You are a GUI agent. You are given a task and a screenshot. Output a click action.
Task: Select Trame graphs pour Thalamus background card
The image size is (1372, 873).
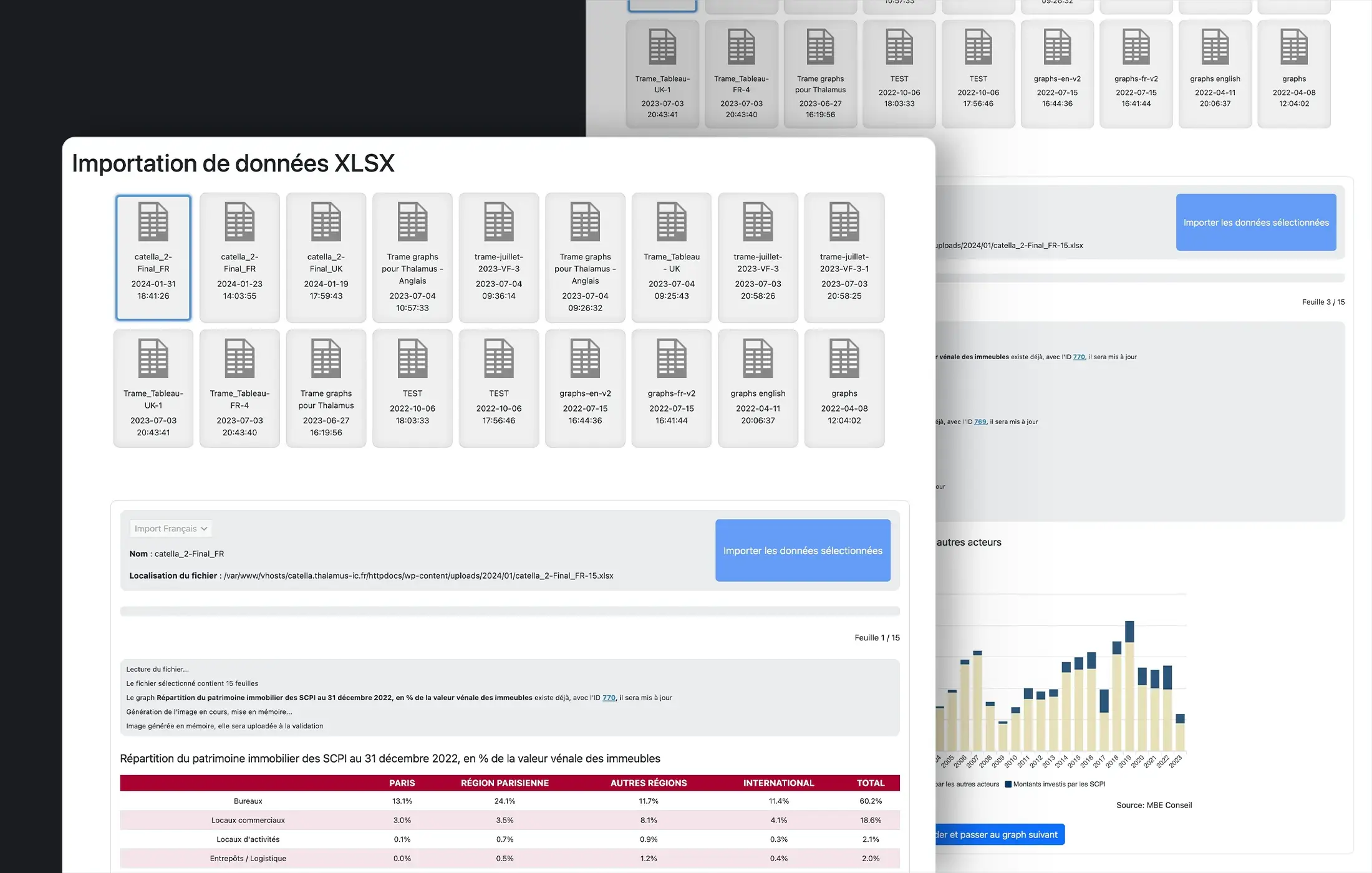[820, 74]
